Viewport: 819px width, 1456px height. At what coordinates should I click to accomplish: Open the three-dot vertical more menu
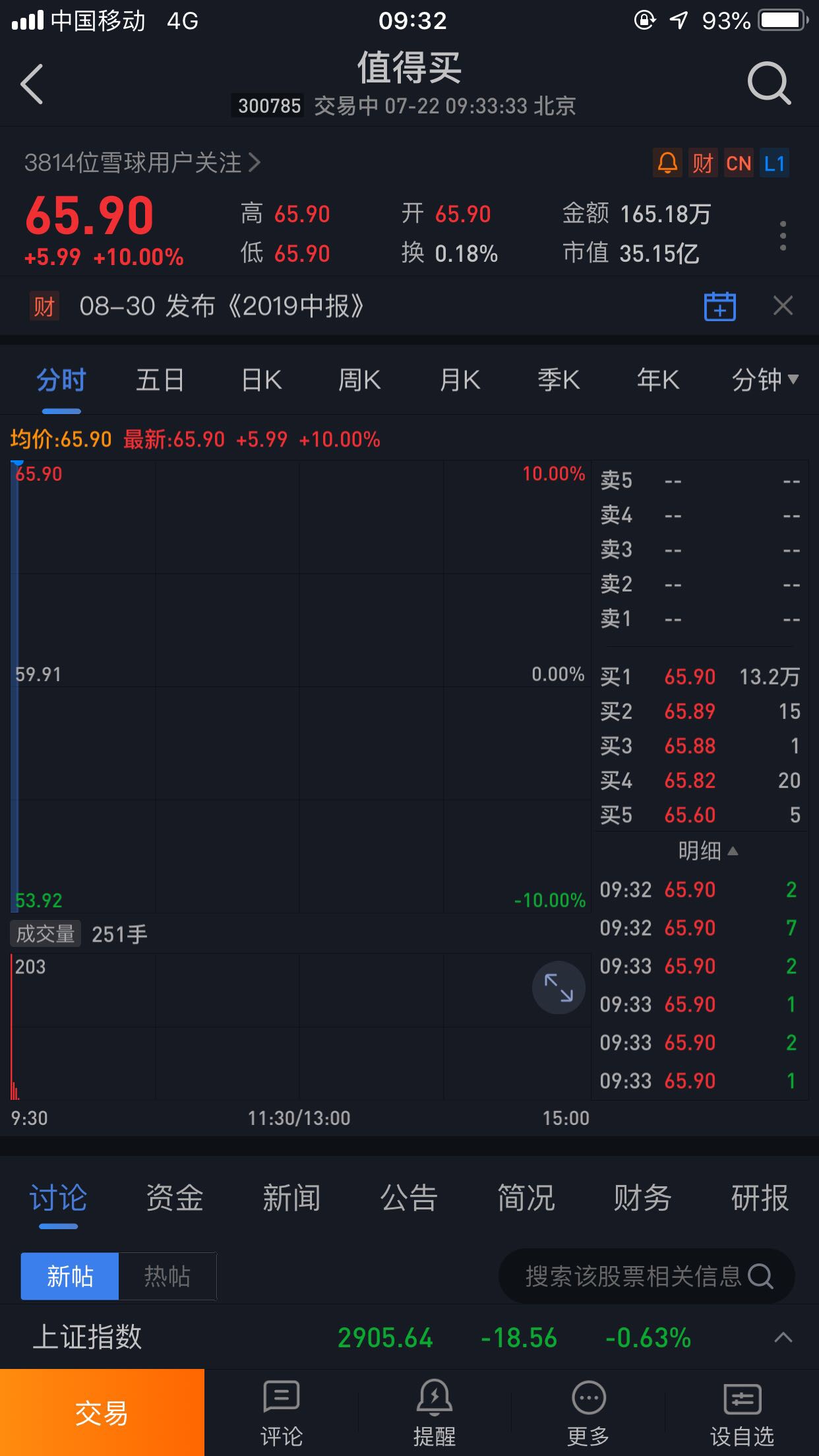pos(783,235)
